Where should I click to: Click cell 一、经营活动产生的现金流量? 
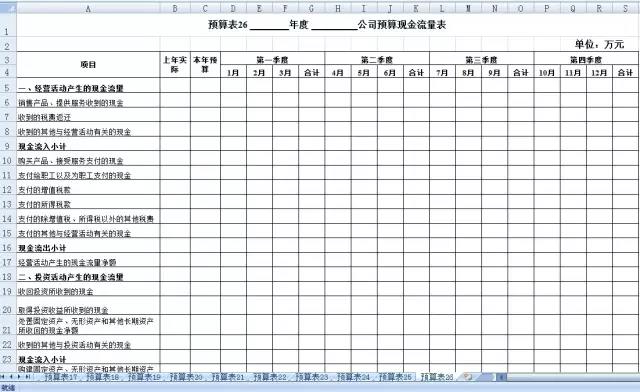click(88, 86)
